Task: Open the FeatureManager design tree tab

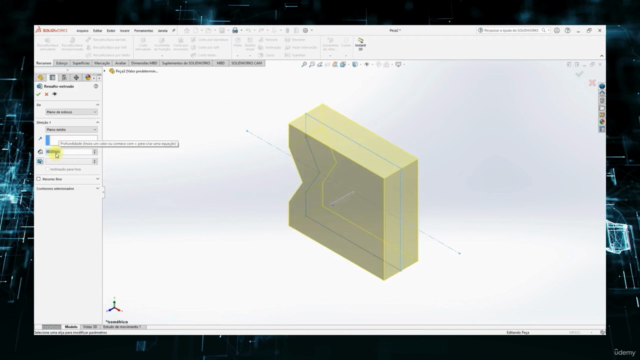Action: (41, 78)
